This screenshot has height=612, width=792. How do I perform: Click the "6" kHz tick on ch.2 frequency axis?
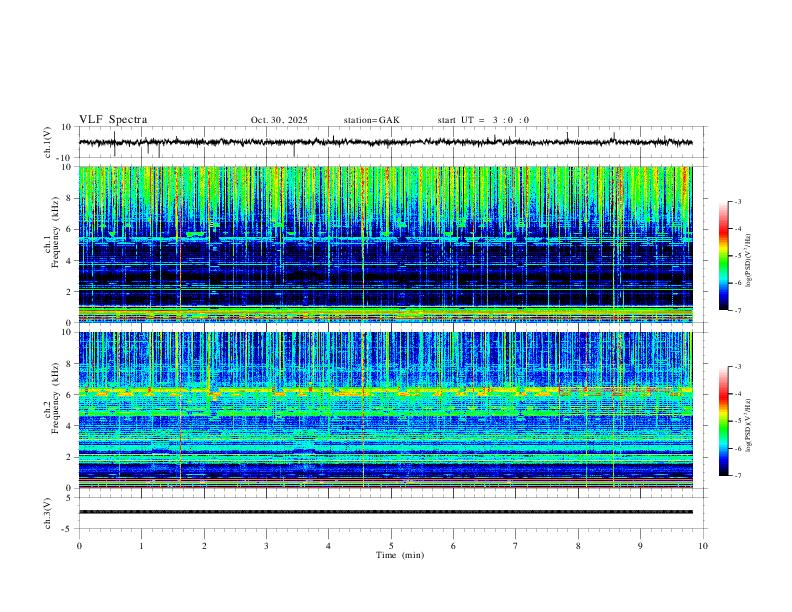click(x=69, y=394)
